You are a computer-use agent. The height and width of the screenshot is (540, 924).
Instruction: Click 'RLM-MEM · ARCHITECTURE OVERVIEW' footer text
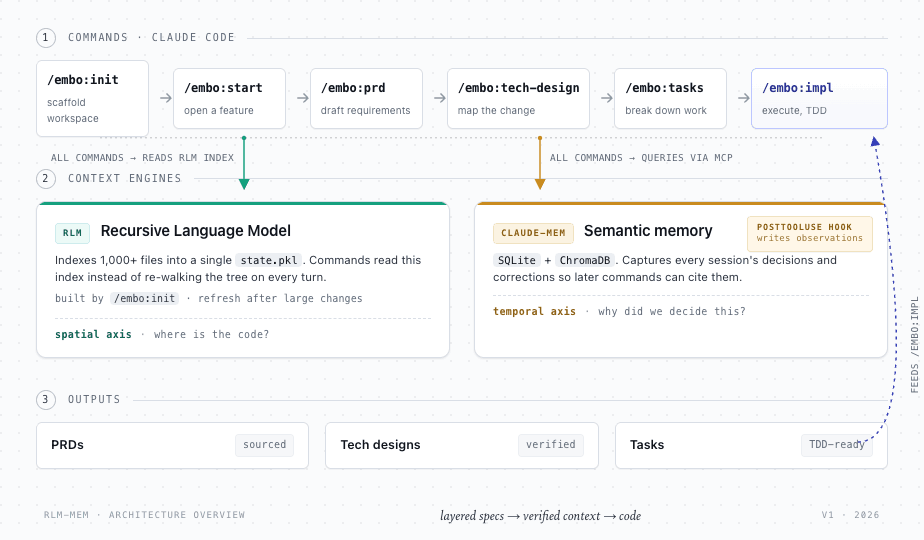144,515
